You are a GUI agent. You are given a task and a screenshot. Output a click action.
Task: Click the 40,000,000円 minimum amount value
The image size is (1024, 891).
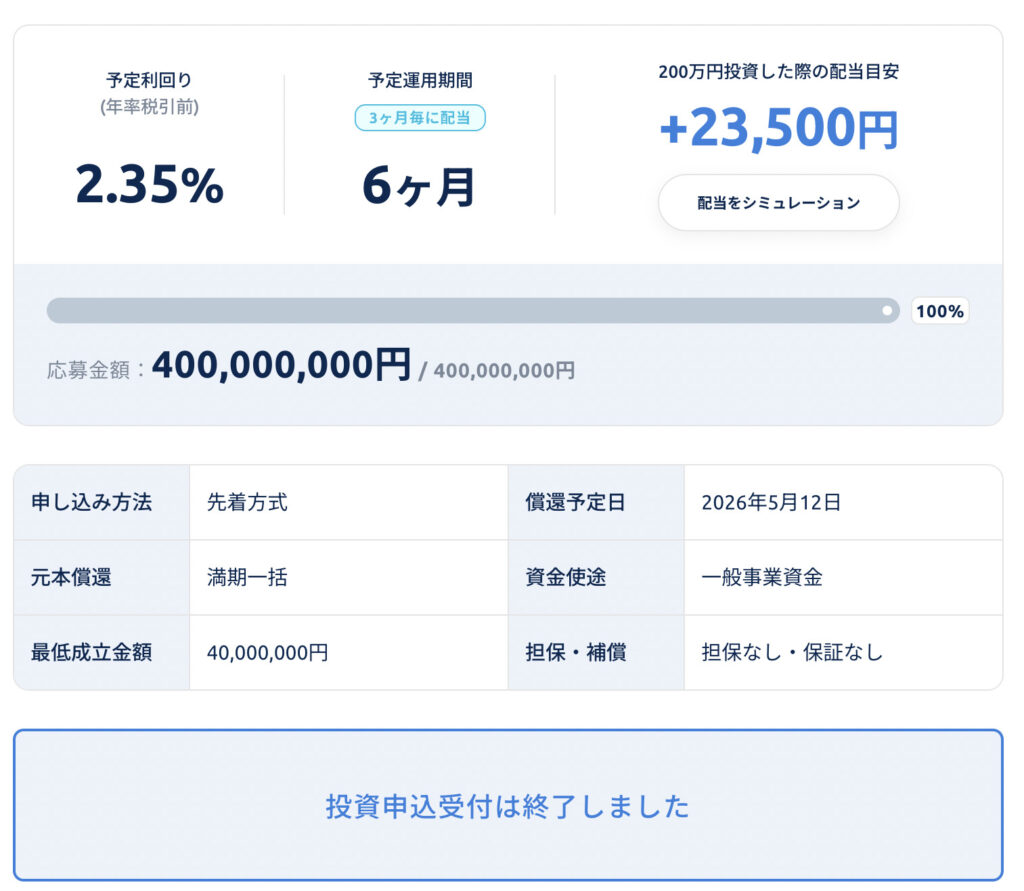(x=267, y=653)
